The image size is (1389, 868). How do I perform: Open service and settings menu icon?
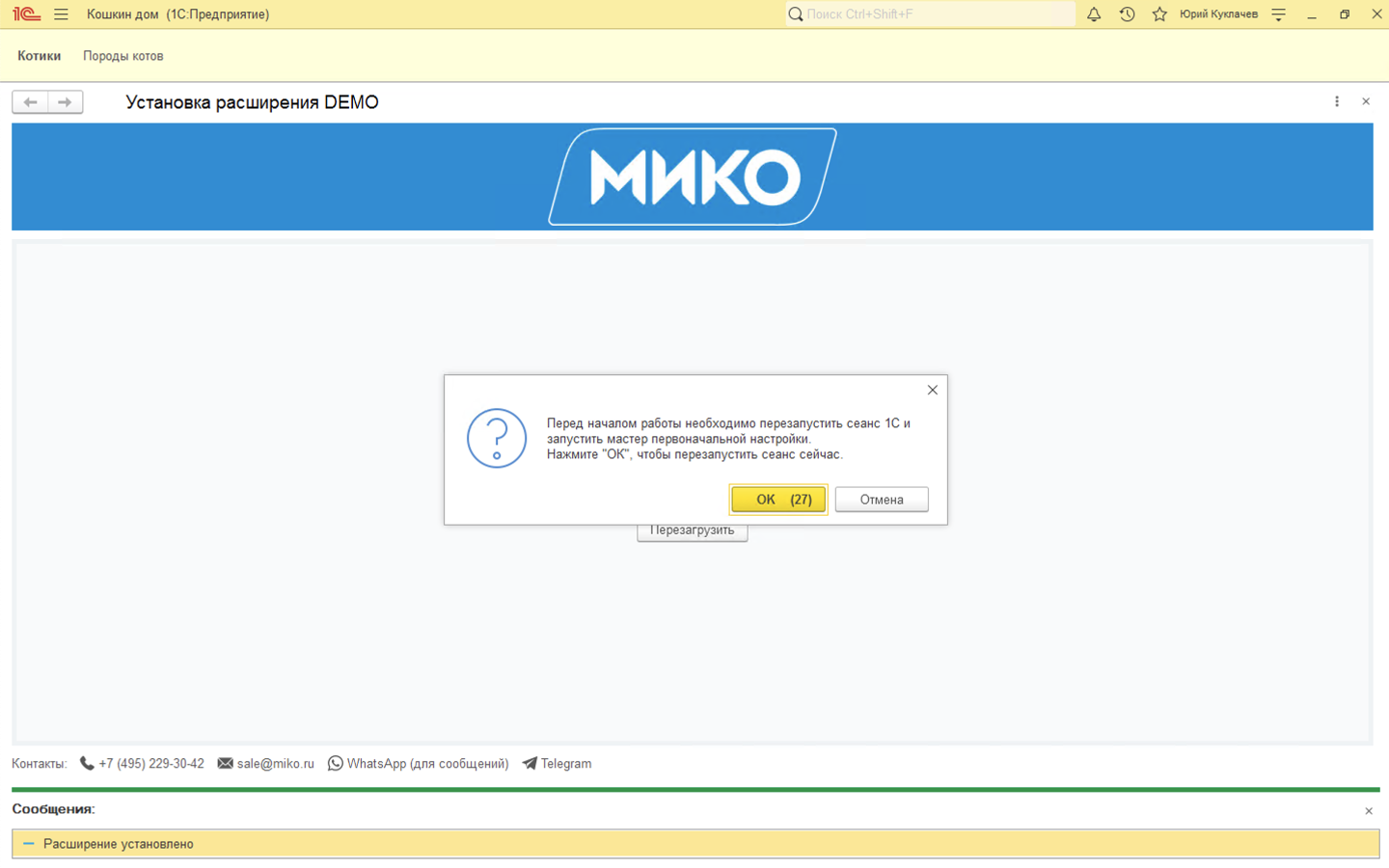point(1279,14)
